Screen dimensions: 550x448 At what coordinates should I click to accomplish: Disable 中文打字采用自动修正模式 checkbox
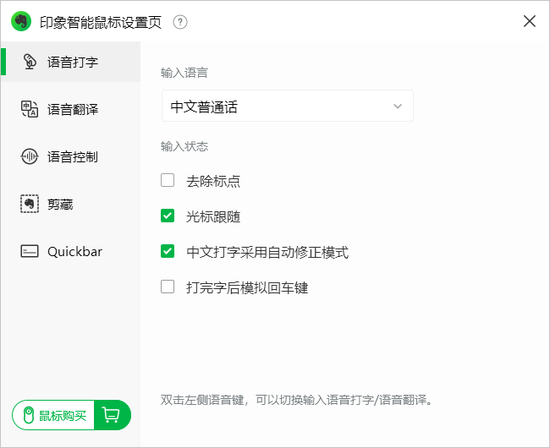(x=168, y=251)
